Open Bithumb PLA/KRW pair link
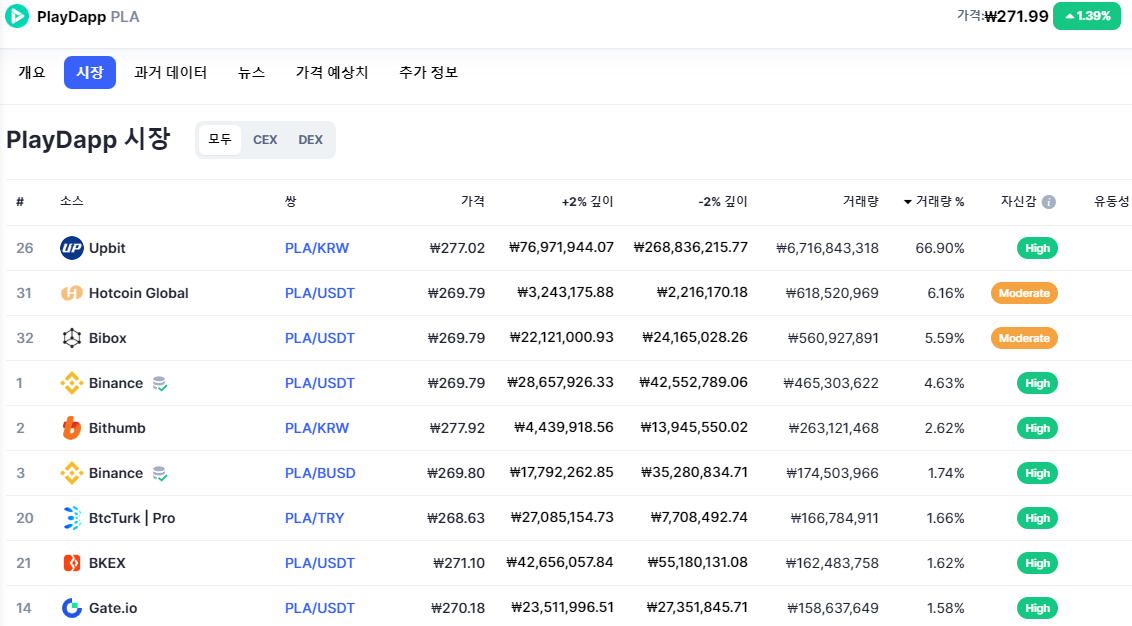This screenshot has width=1132, height=626. pos(317,428)
